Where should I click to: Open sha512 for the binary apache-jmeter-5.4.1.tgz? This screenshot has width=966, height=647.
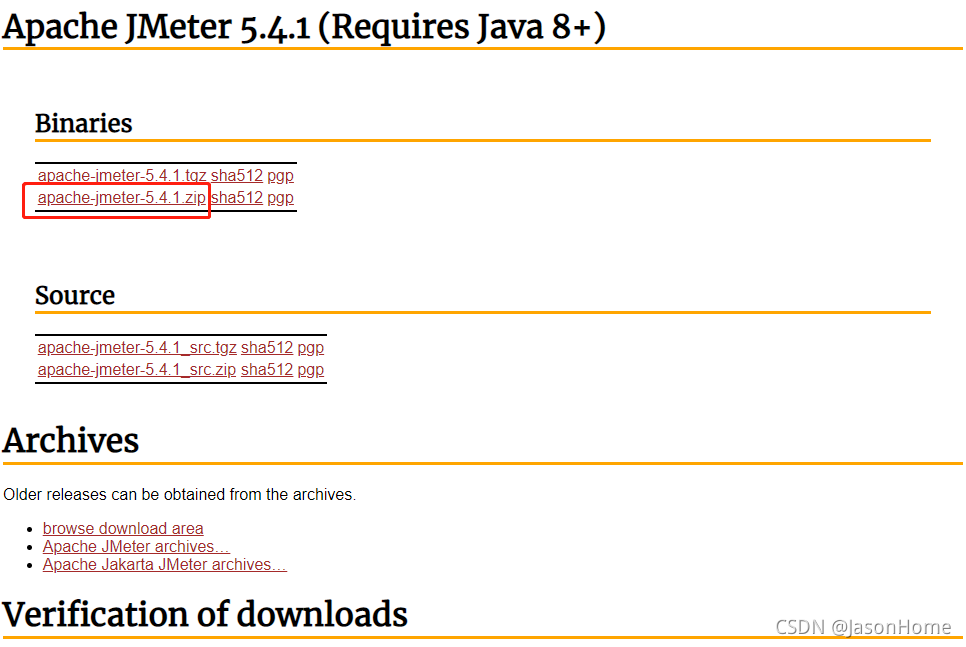pyautogui.click(x=237, y=176)
